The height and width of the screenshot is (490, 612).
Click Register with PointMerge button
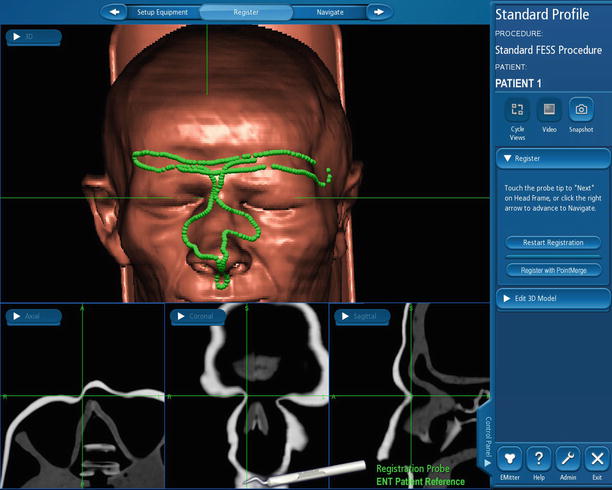coord(553,270)
